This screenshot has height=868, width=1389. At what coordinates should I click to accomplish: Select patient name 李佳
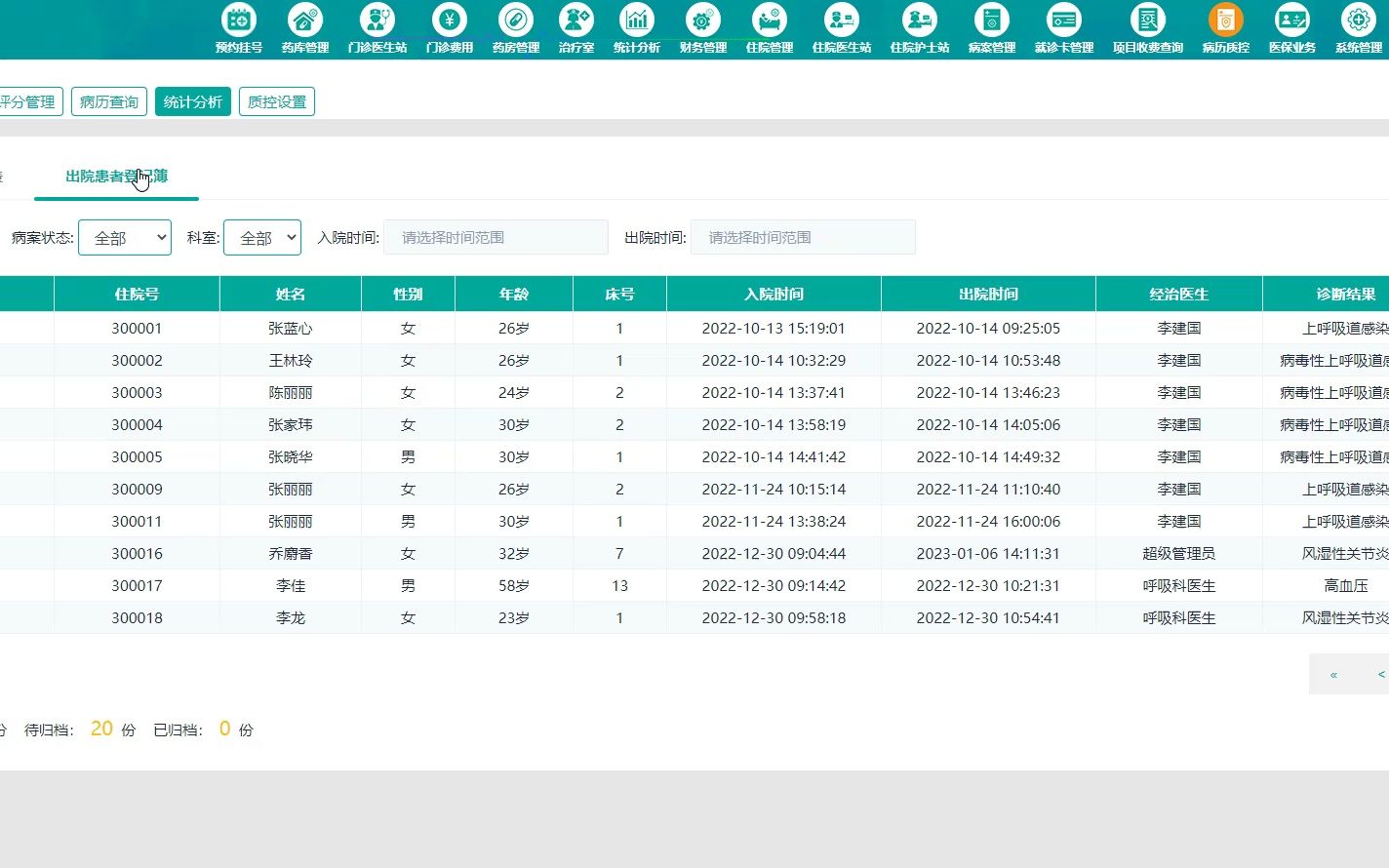pyautogui.click(x=291, y=586)
